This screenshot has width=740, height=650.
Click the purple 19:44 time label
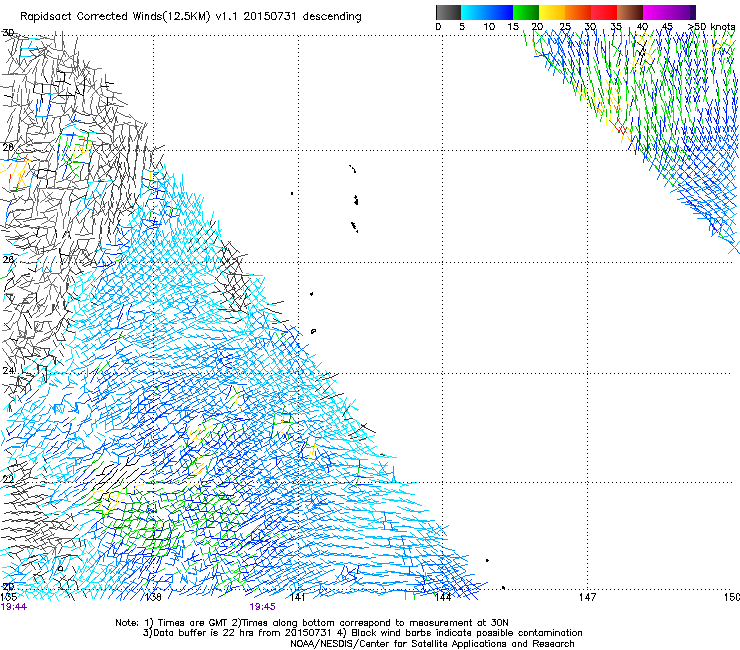pos(14,607)
